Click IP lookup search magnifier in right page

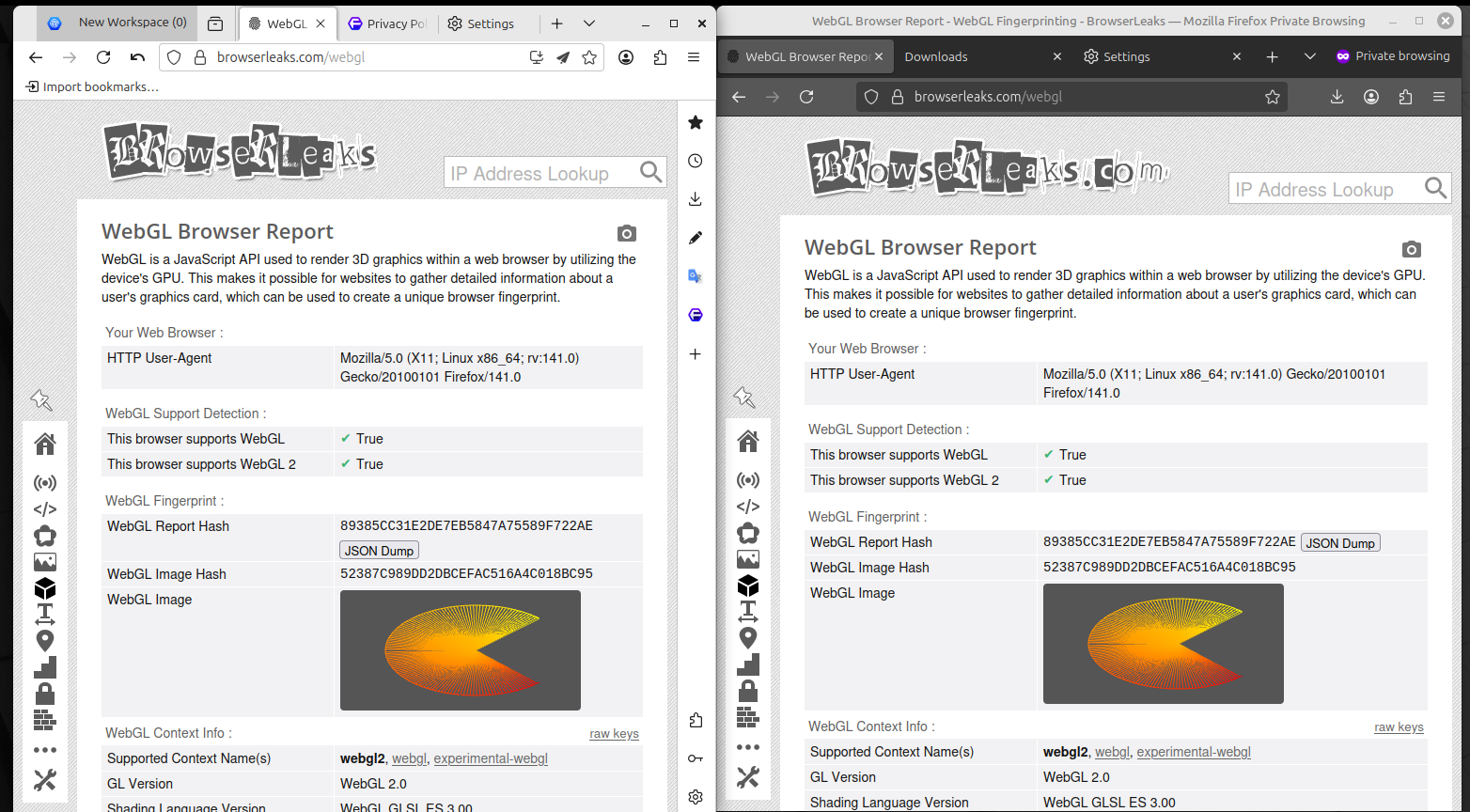click(1436, 188)
